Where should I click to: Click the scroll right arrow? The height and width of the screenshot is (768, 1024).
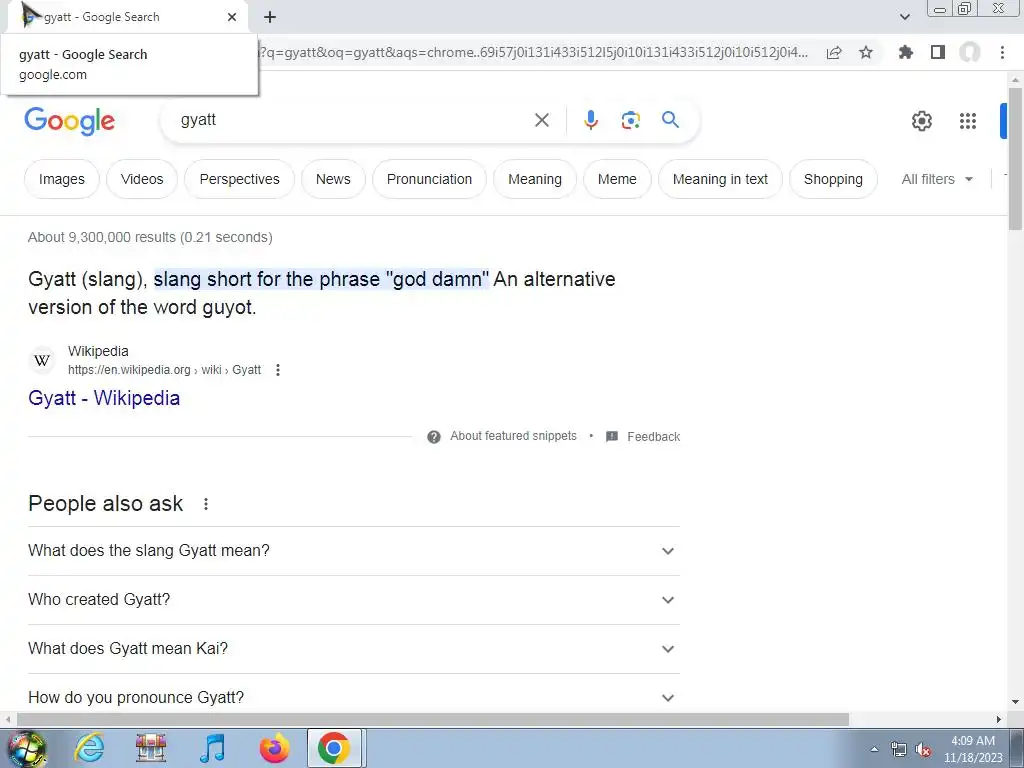(998, 720)
